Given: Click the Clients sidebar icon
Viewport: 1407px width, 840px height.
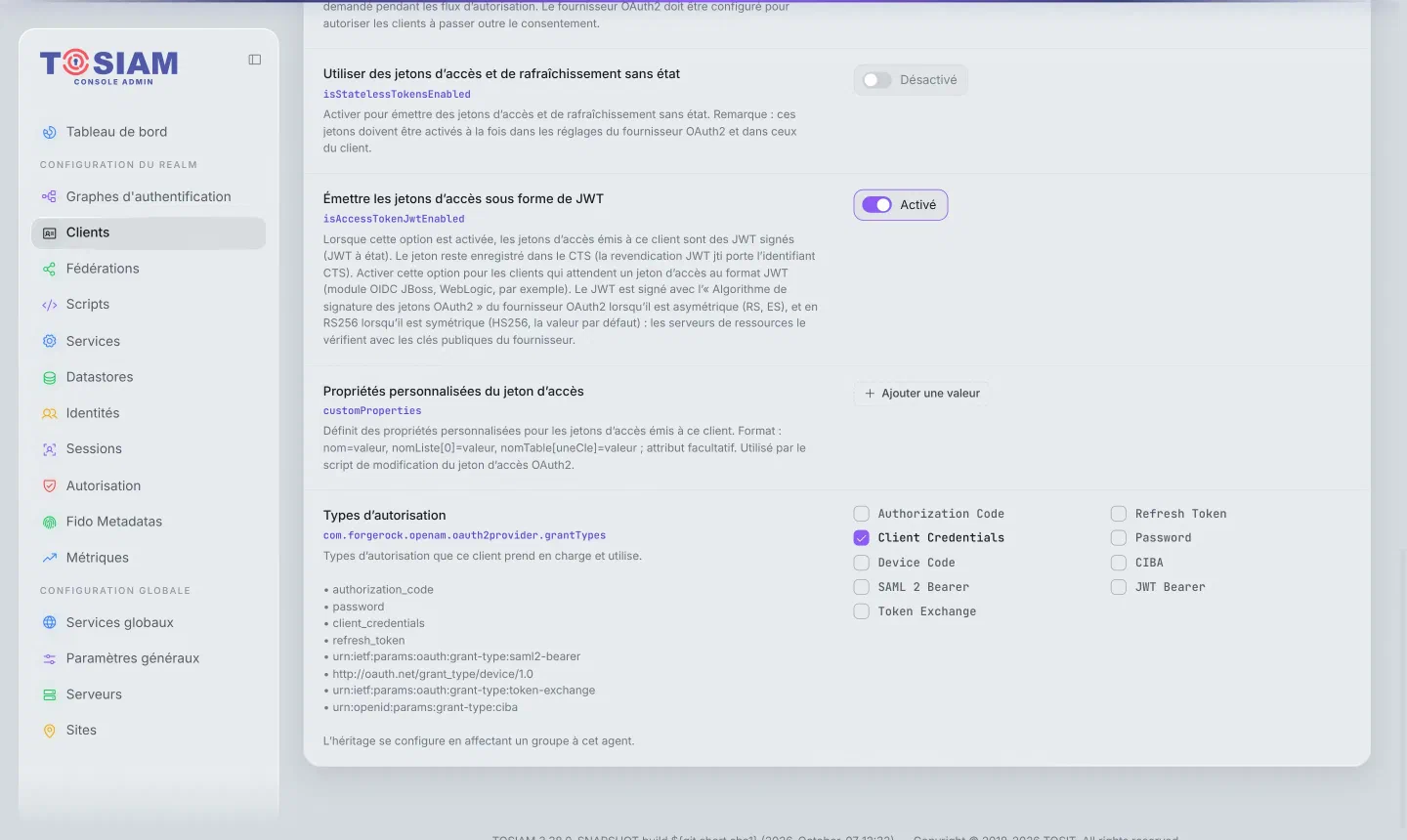Looking at the screenshot, I should coord(50,232).
